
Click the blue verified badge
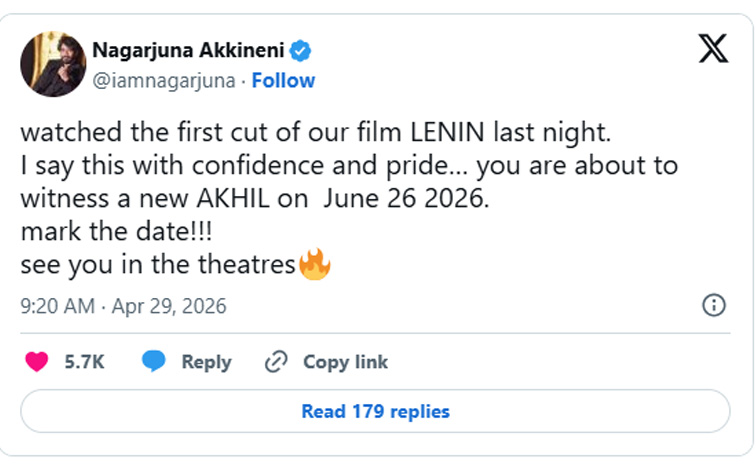click(x=298, y=50)
